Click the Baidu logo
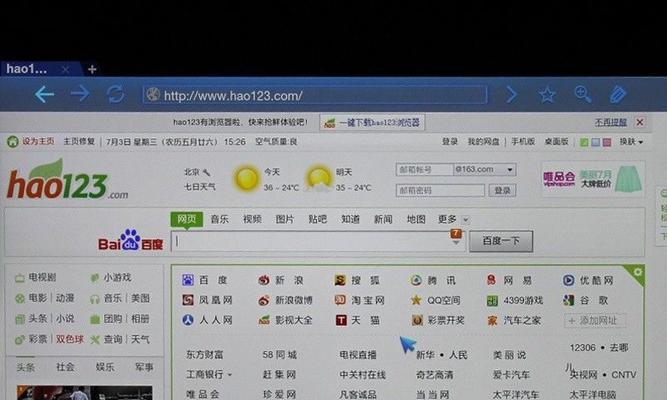Viewport: 667px width, 400px height. pos(131,240)
